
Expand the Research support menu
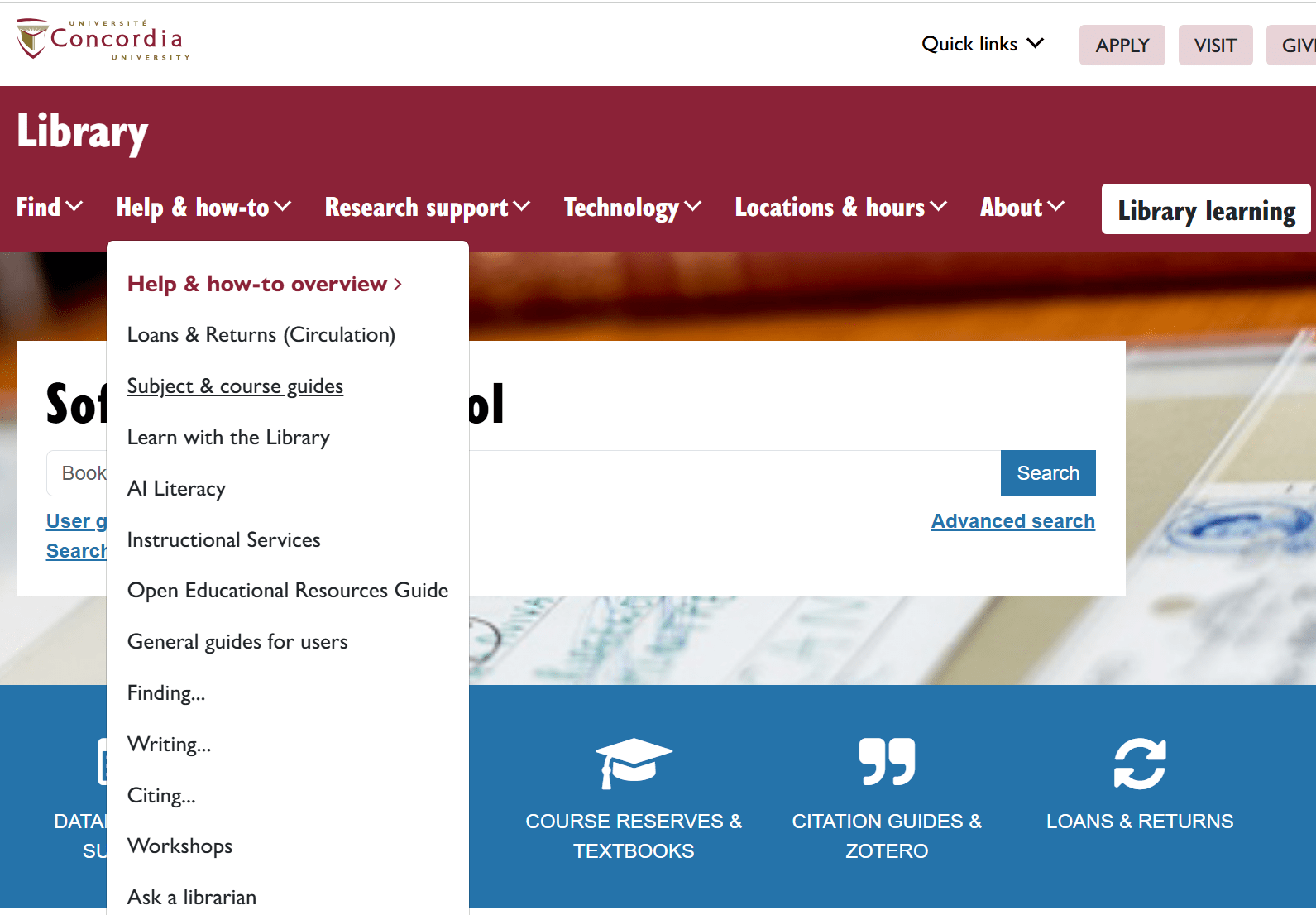[x=427, y=208]
